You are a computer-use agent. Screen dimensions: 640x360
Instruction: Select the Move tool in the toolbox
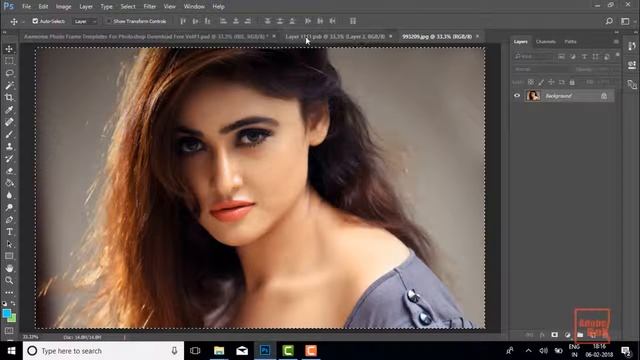pos(9,49)
